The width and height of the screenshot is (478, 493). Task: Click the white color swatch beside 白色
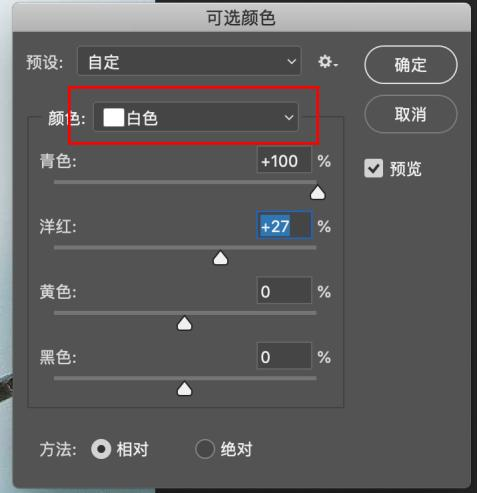(x=113, y=117)
